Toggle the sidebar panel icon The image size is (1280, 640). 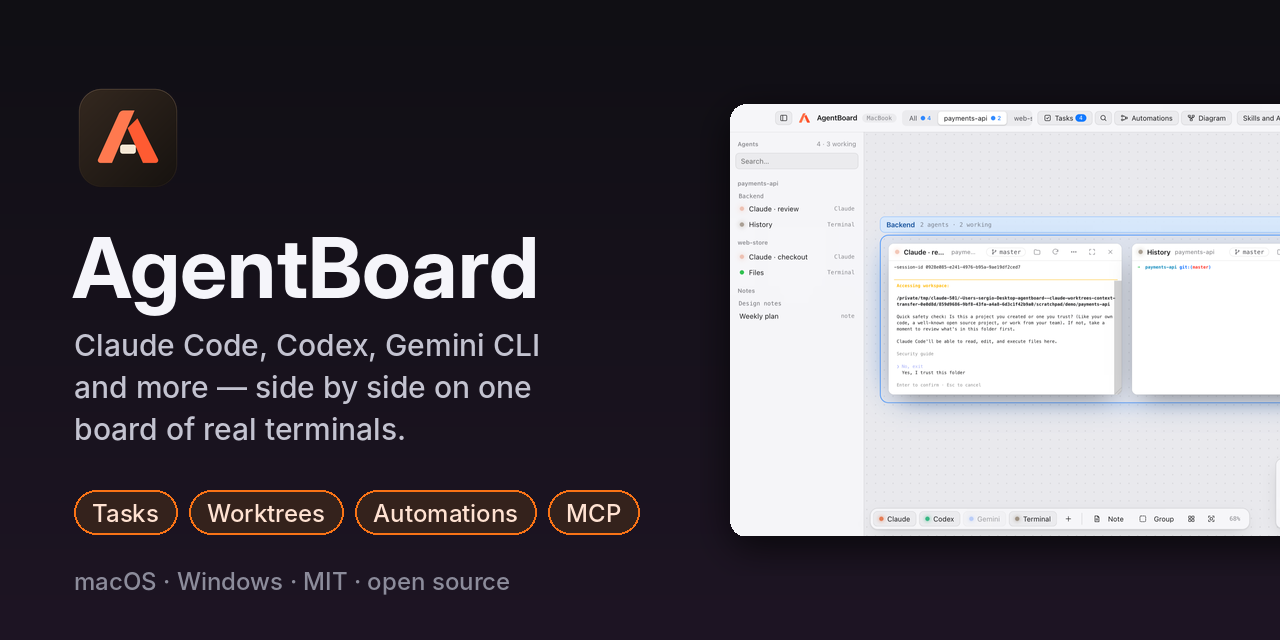[x=784, y=118]
